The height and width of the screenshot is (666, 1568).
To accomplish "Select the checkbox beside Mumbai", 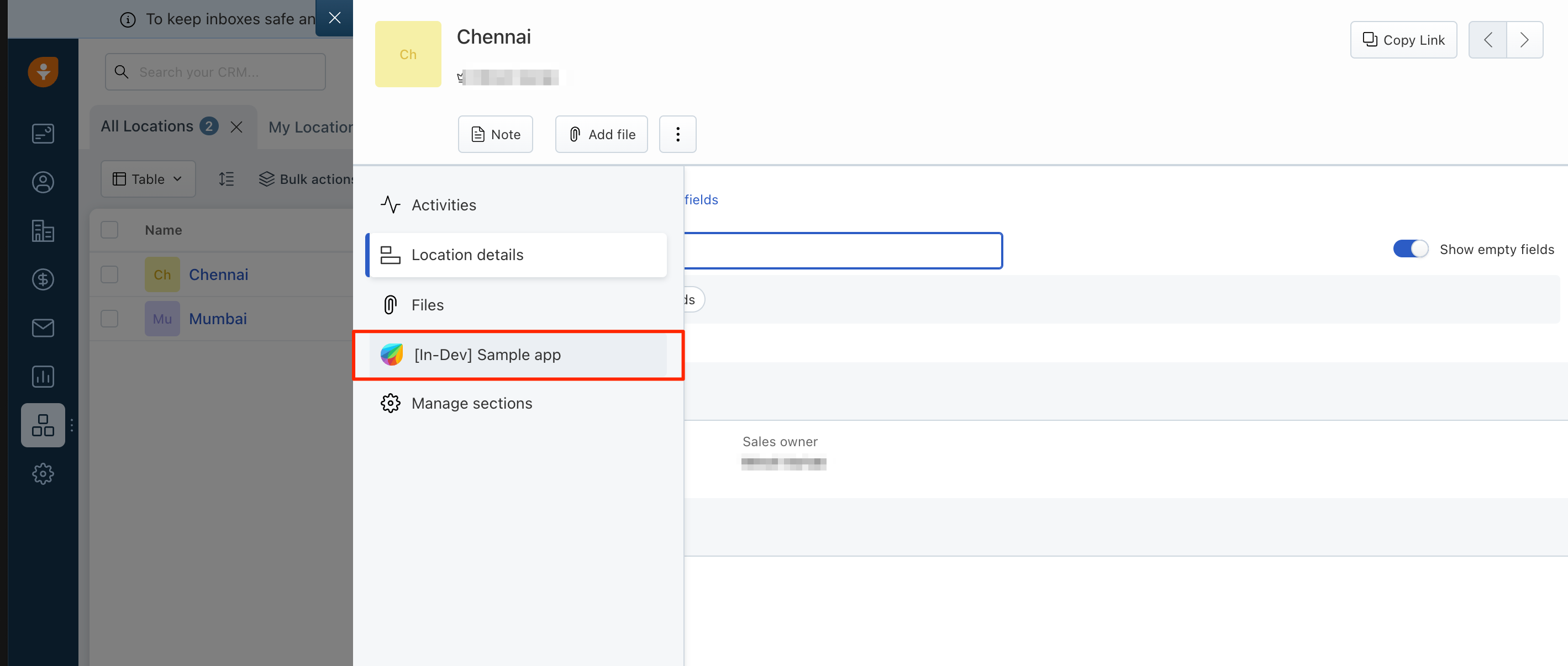I will [109, 318].
